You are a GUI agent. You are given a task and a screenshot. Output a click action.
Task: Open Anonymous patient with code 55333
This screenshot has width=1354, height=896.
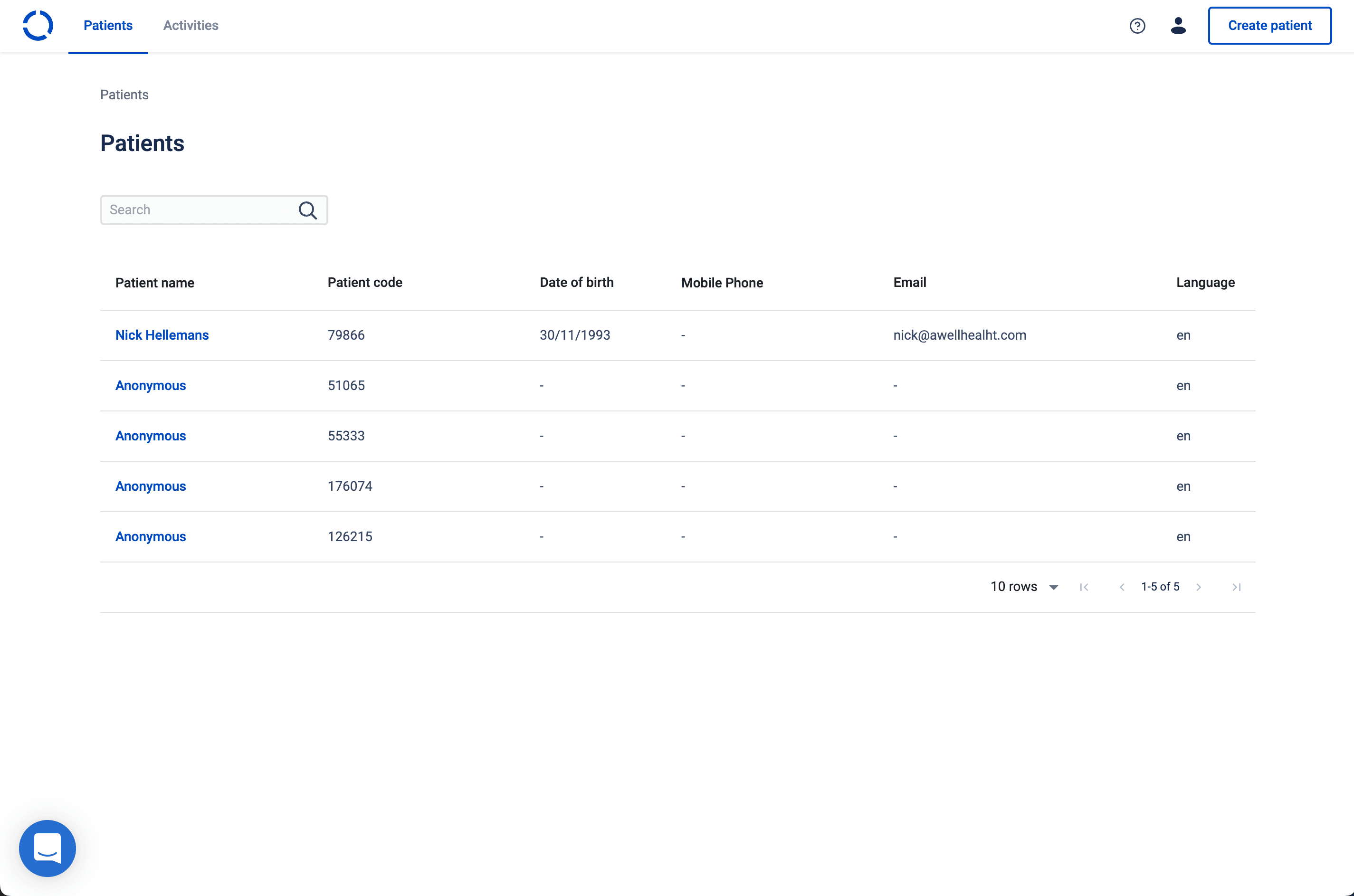150,436
